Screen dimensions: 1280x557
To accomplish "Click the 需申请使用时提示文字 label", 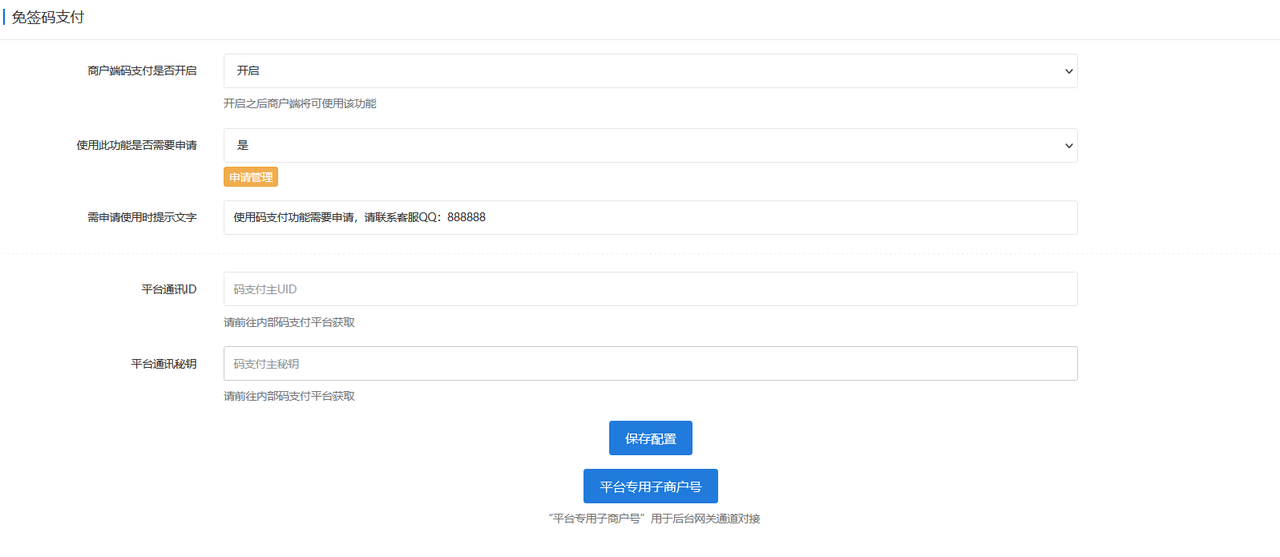I will click(x=142, y=217).
